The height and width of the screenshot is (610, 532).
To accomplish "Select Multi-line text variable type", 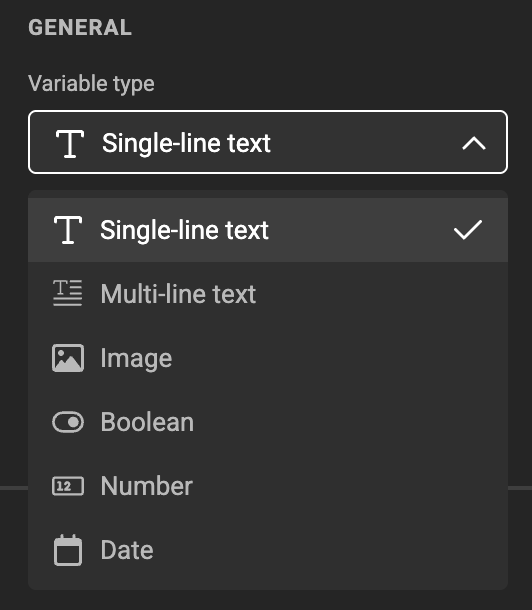I will [x=268, y=294].
